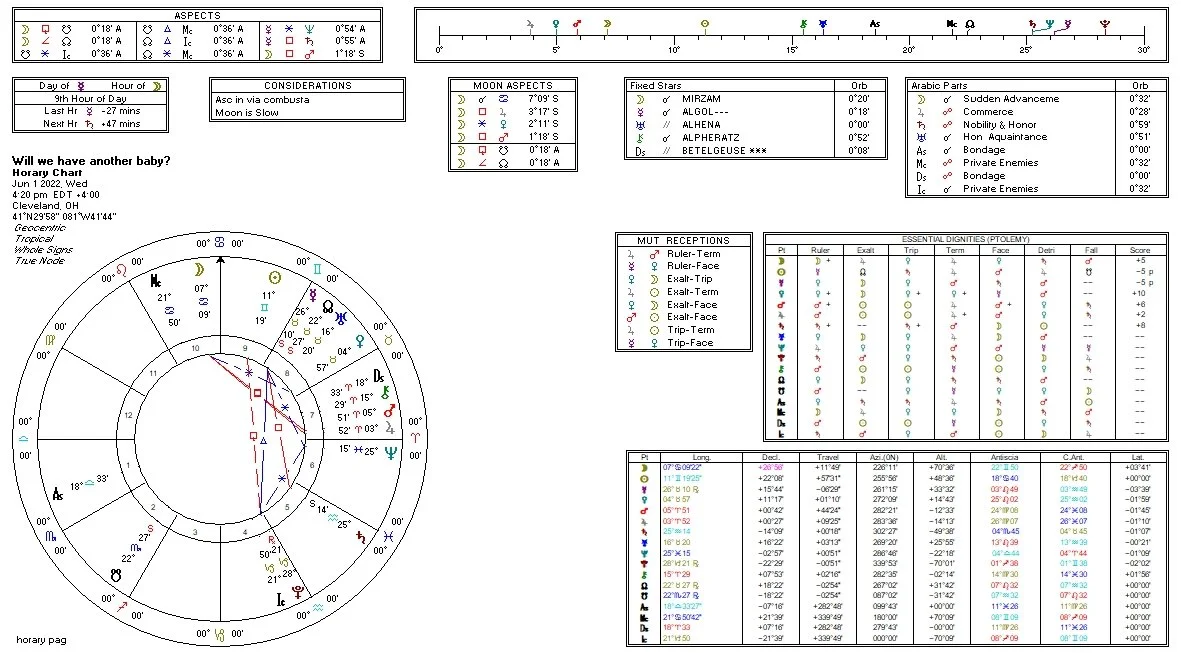Click the Moon glyph on the chart wheel
The width and height of the screenshot is (1181, 653).
(x=199, y=269)
